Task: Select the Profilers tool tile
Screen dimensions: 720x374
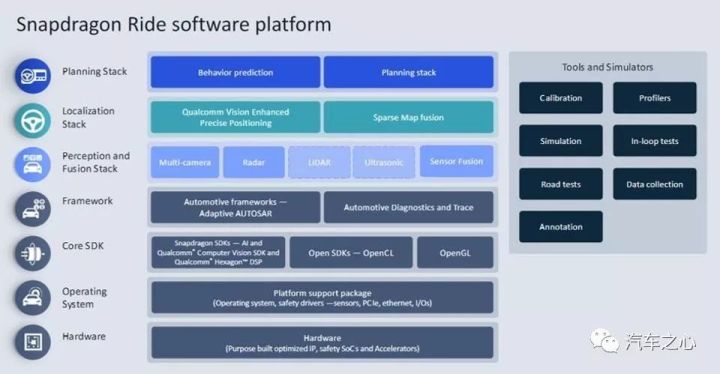Action: (x=654, y=98)
